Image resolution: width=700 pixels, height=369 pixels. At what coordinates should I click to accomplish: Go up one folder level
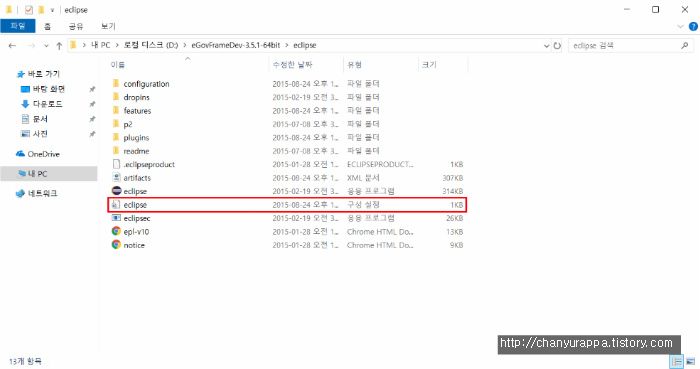(59, 46)
